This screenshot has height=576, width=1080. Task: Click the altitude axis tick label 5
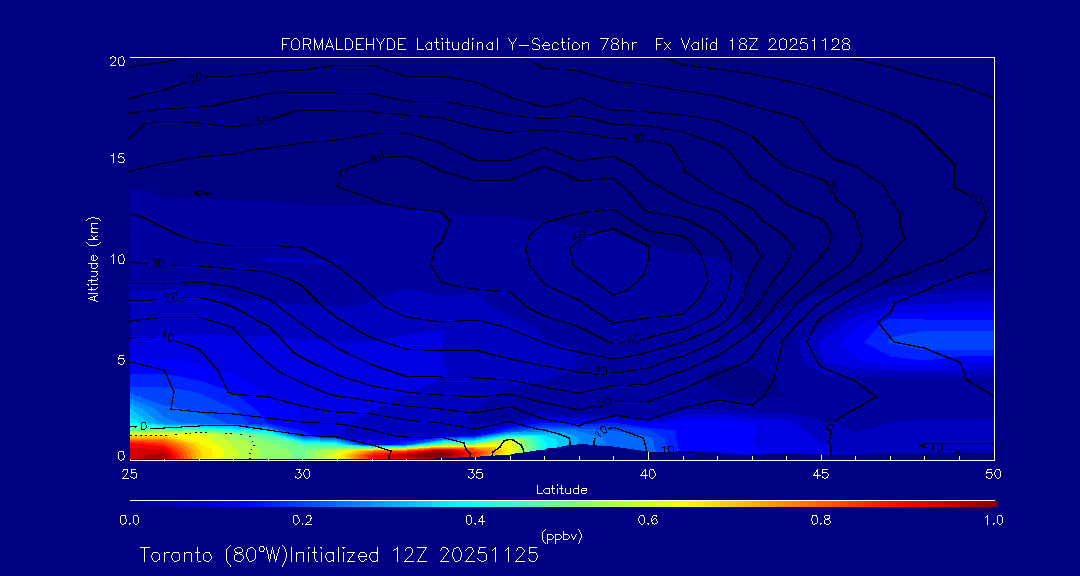(x=120, y=360)
